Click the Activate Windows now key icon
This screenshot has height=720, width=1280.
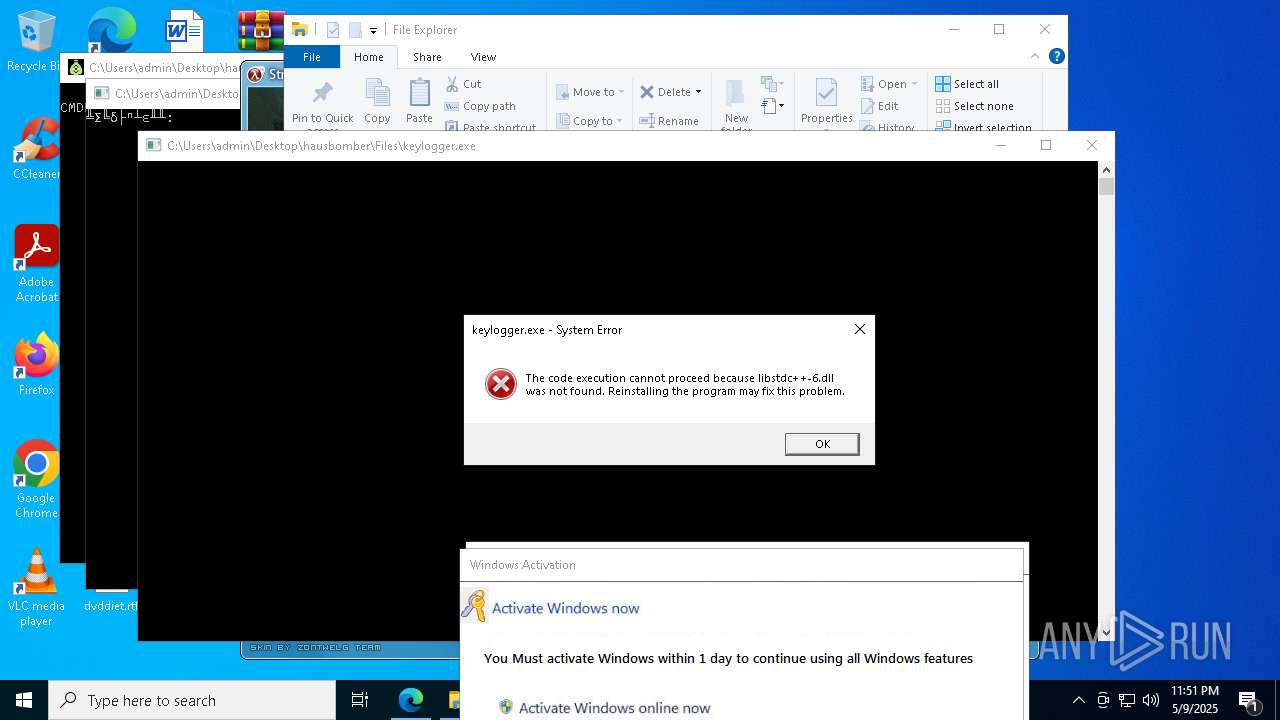click(x=474, y=607)
